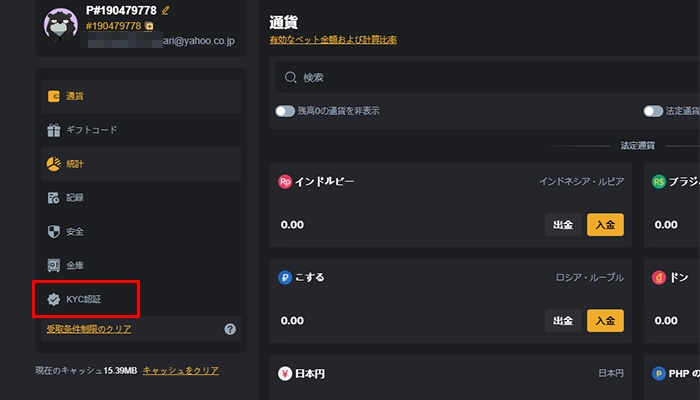Click the 金庫 vault safe icon
This screenshot has width=700, height=400.
[54, 265]
